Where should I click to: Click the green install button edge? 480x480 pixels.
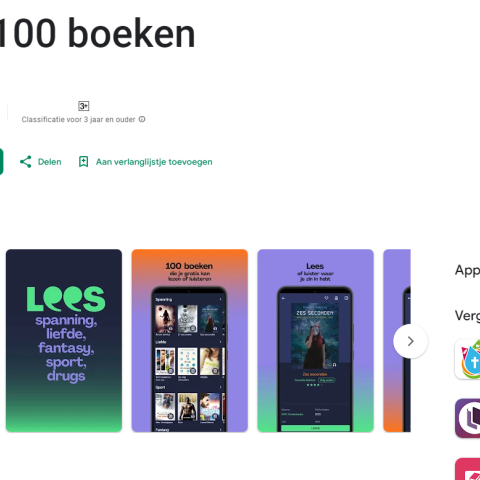(x=1, y=162)
